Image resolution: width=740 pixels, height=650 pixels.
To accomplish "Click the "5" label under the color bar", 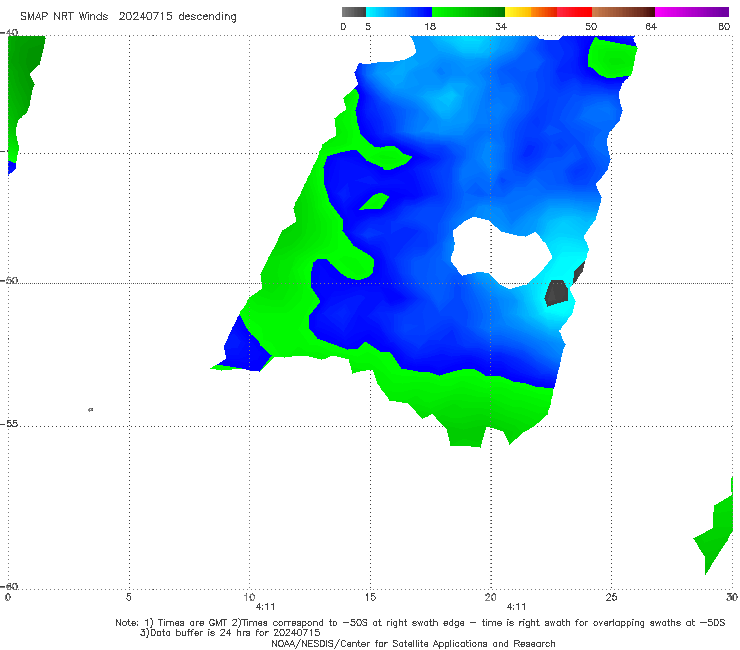I will [x=368, y=26].
